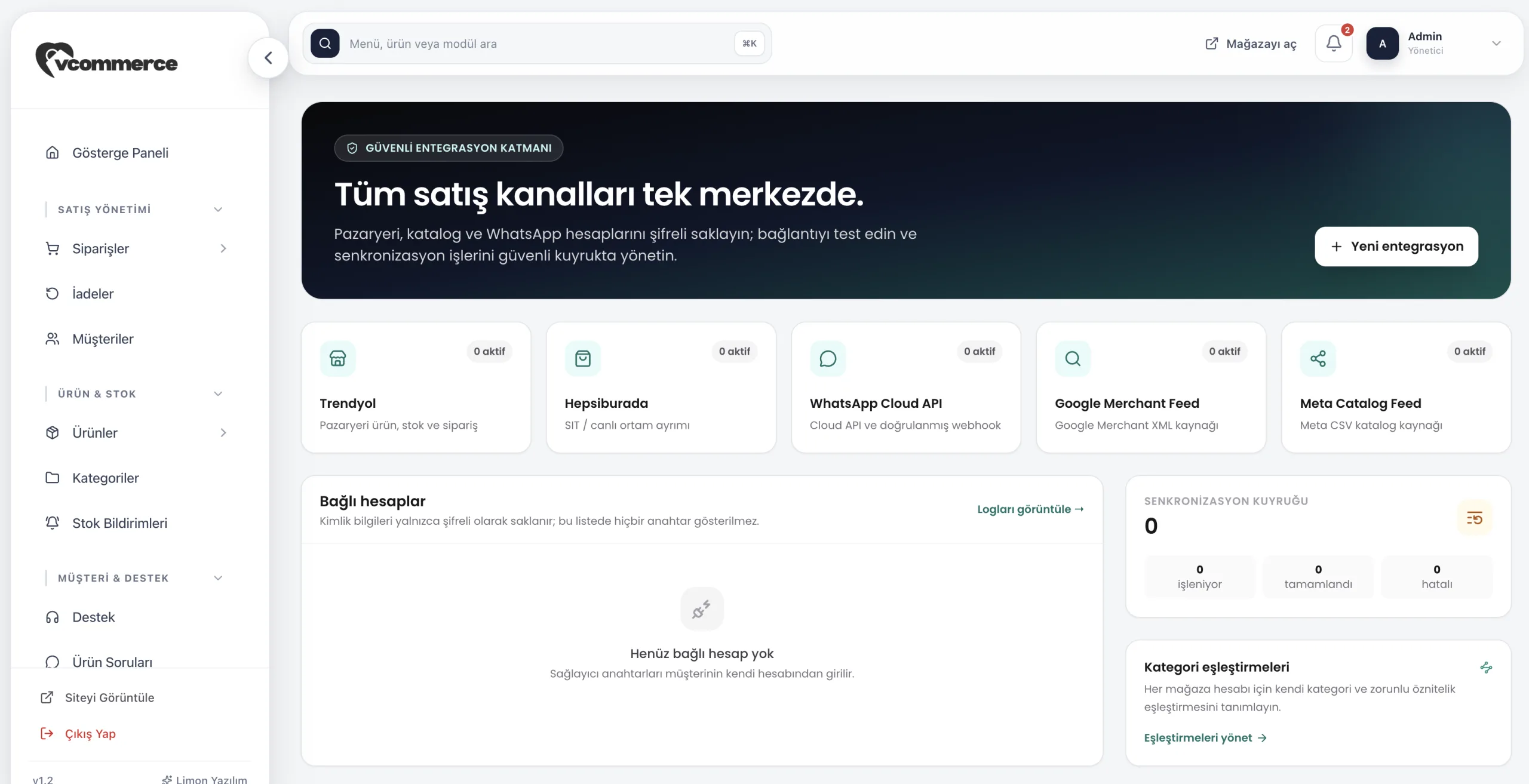Click the sync queue list icon
This screenshot has width=1529, height=784.
click(1475, 518)
